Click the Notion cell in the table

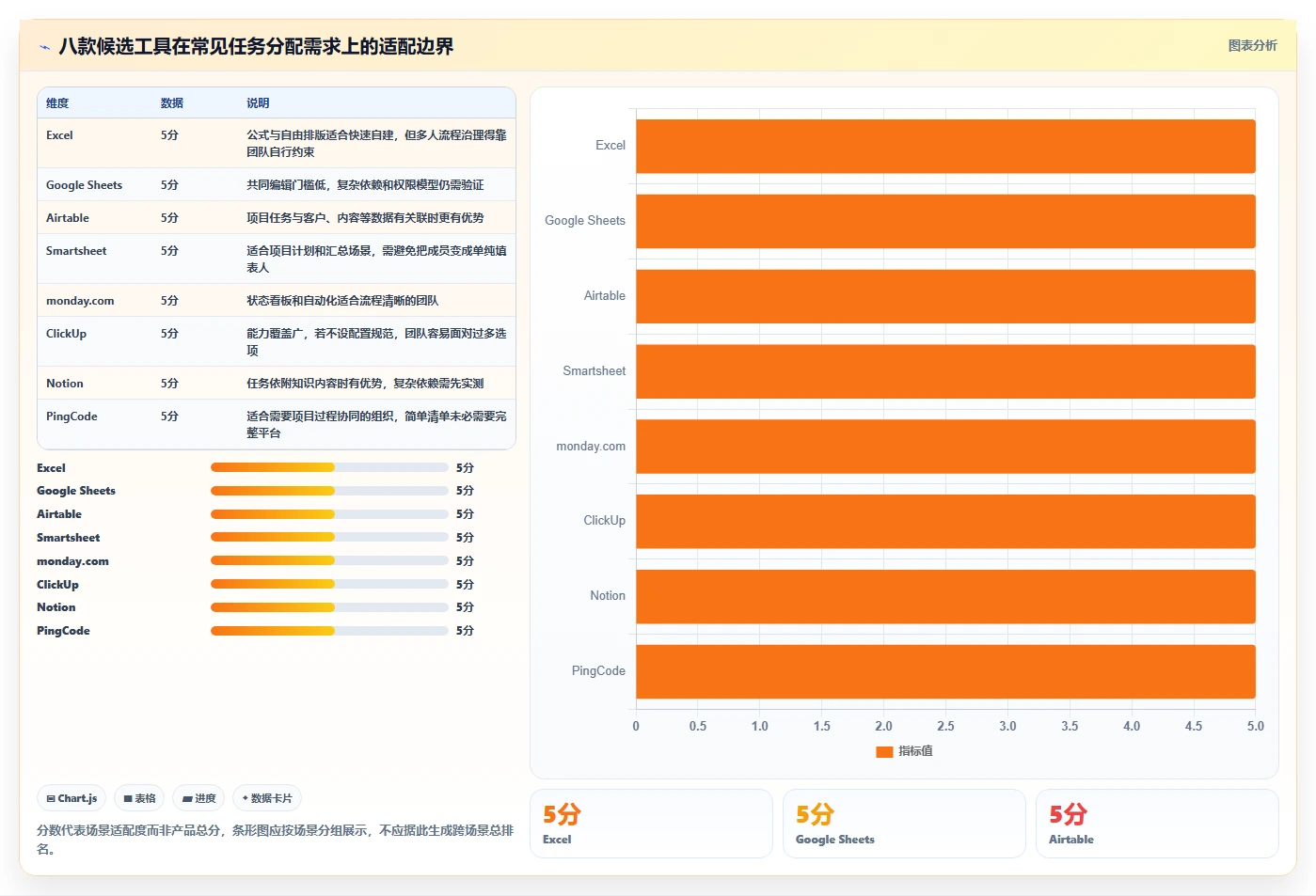[65, 384]
